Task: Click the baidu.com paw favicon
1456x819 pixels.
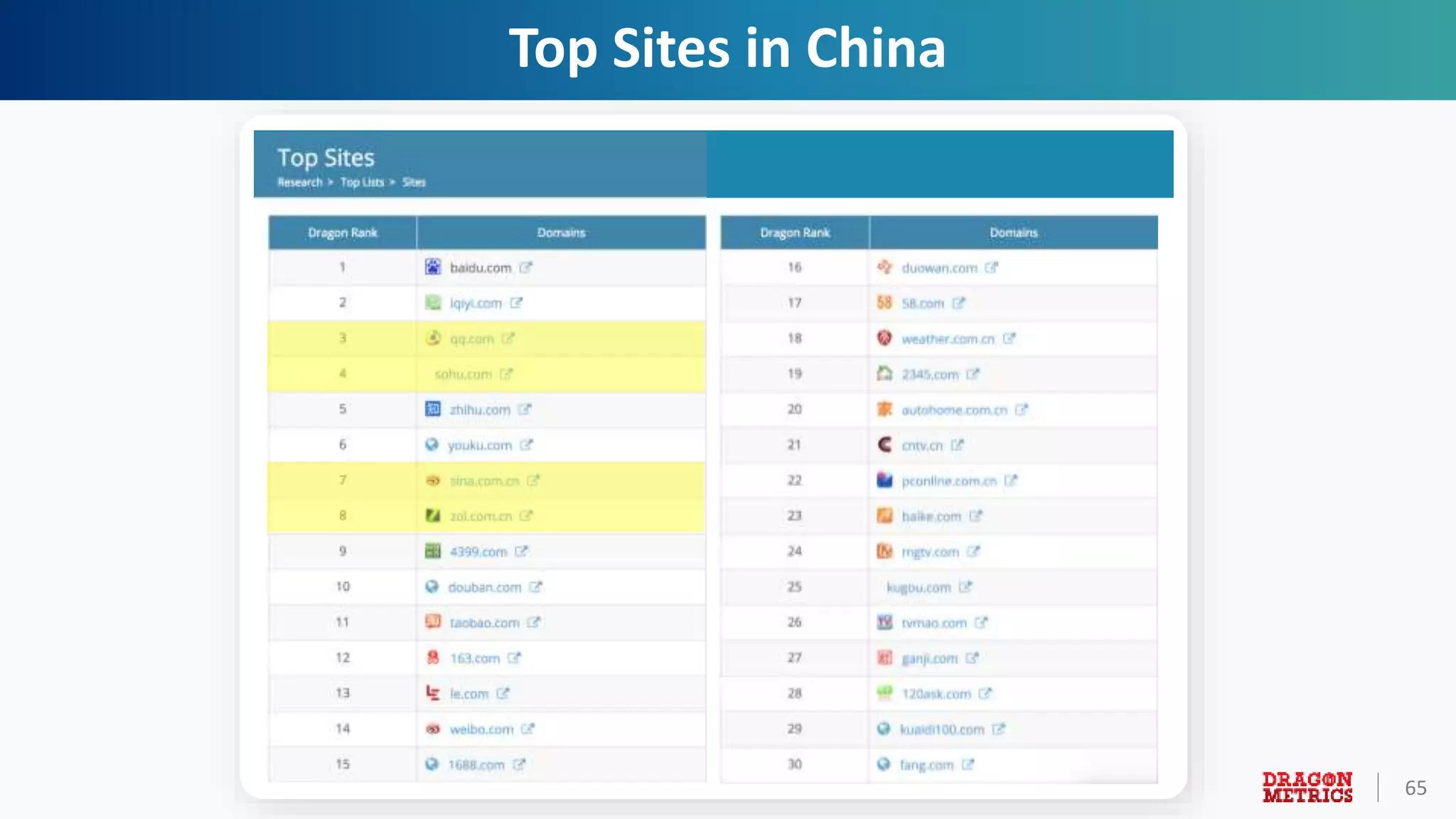Action: pyautogui.click(x=433, y=267)
